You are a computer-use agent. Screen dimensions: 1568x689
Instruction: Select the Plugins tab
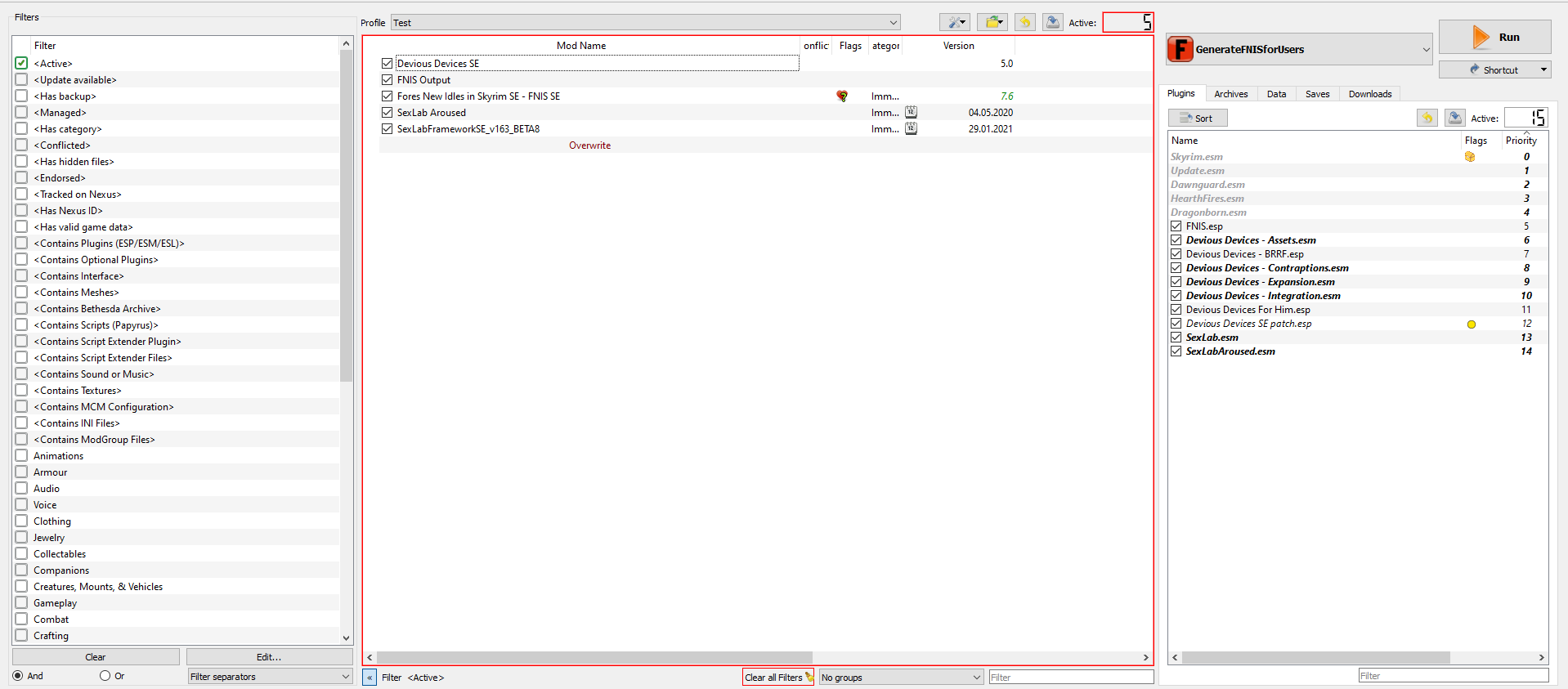(1180, 93)
